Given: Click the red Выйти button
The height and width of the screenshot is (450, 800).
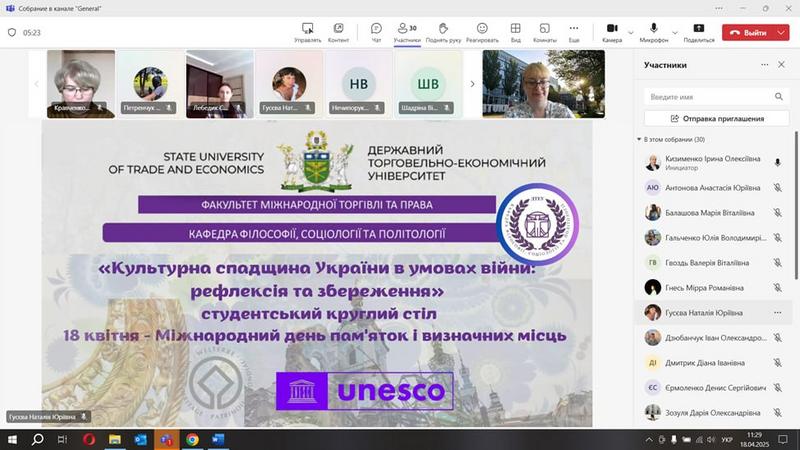Looking at the screenshot, I should (748, 33).
